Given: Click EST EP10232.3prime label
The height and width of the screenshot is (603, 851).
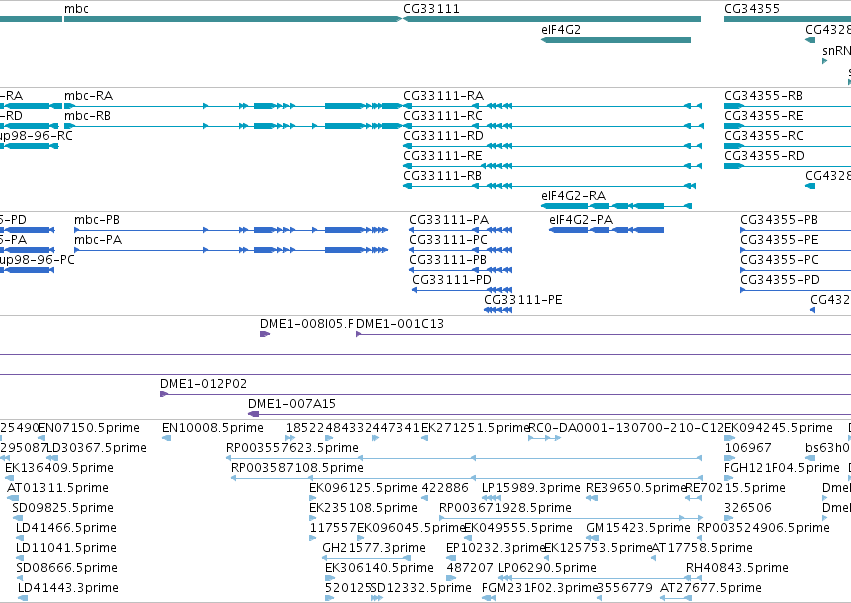Looking at the screenshot, I should [496, 548].
